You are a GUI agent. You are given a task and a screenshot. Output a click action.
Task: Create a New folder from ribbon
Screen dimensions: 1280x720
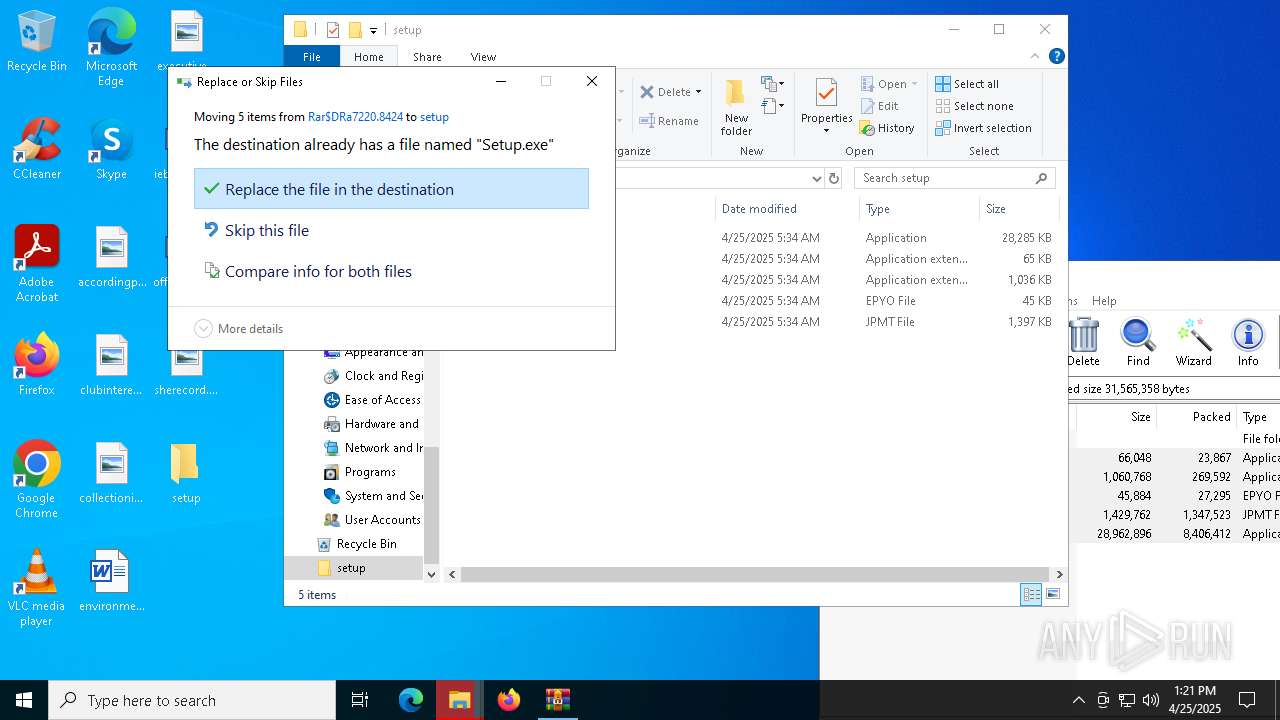(736, 108)
